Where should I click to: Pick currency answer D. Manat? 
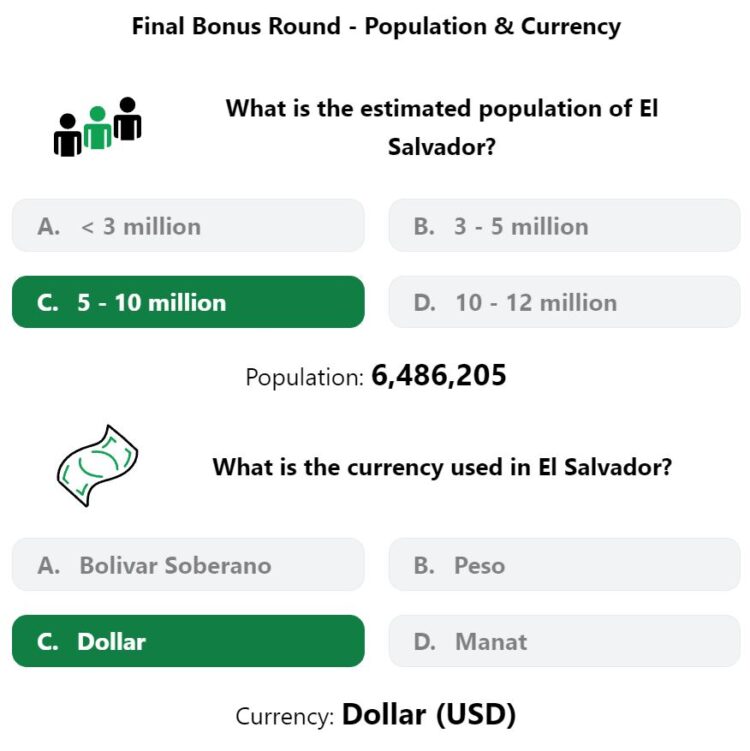click(565, 641)
